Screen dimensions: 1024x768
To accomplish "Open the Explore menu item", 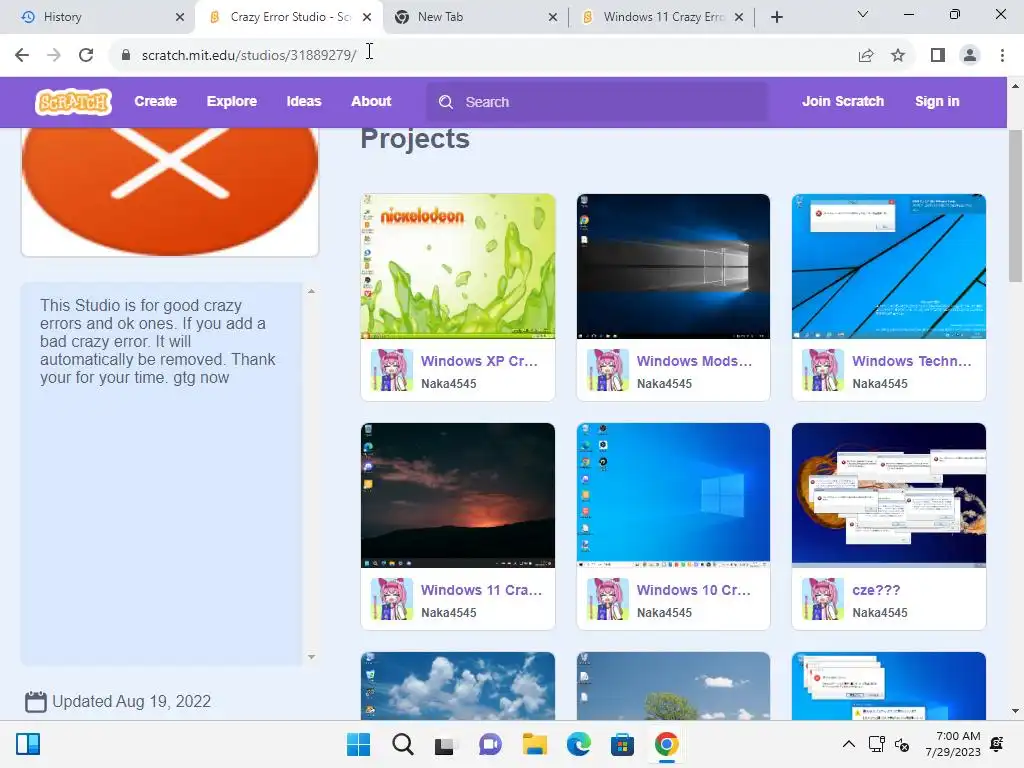I will (x=232, y=101).
